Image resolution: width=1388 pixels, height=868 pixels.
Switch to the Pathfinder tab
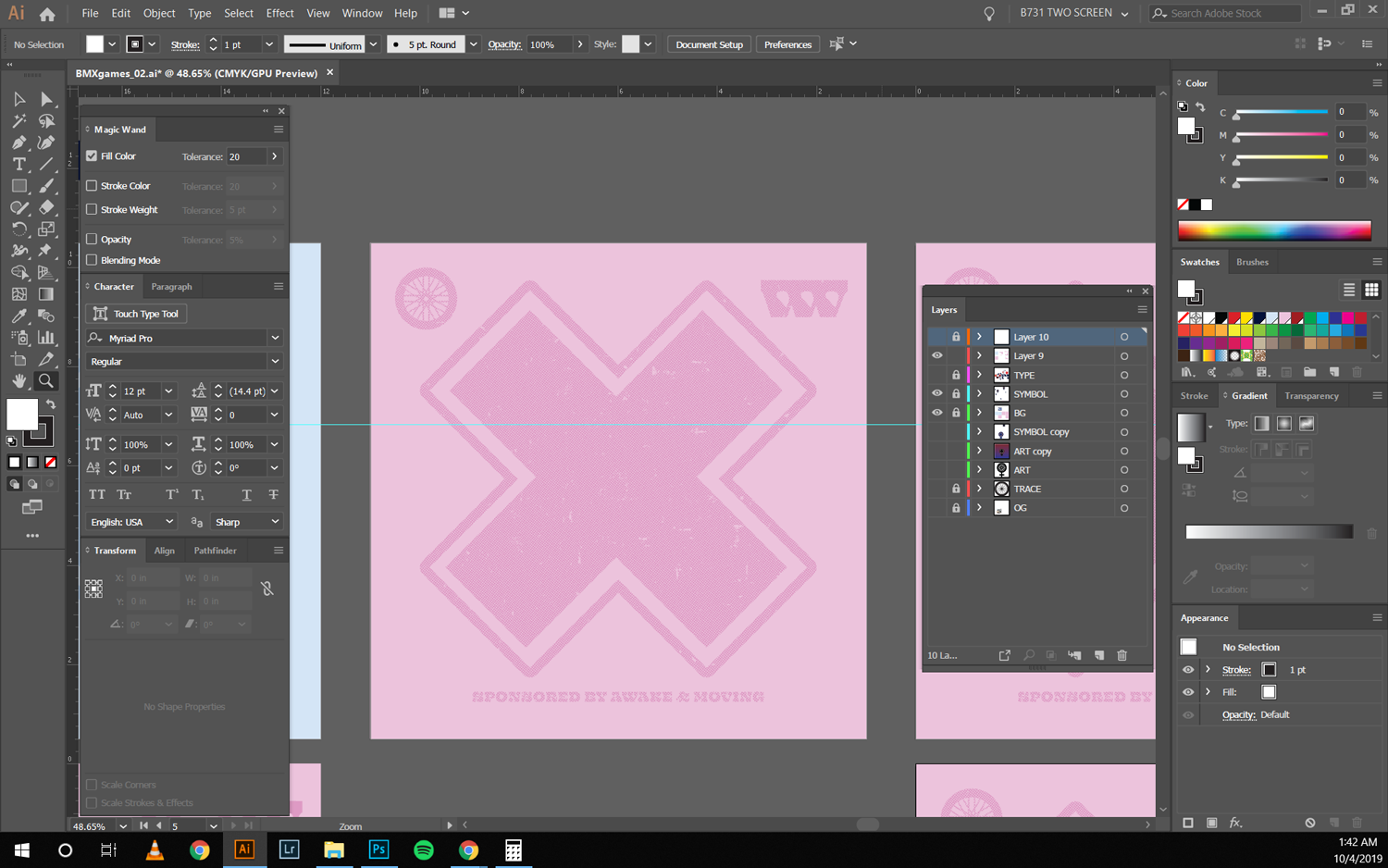(215, 551)
